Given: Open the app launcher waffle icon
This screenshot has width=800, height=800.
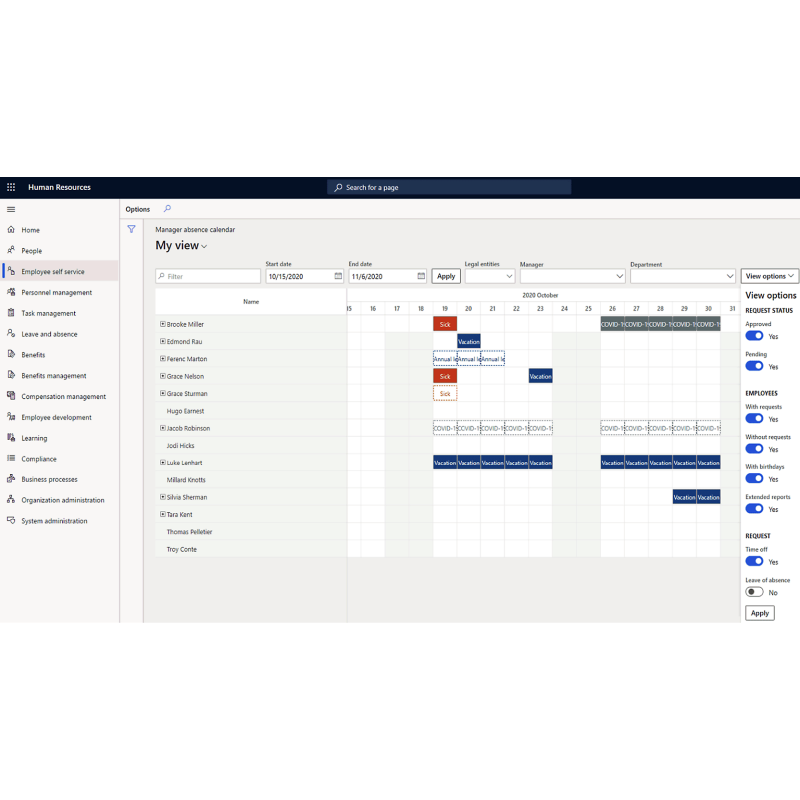Looking at the screenshot, I should (11, 187).
